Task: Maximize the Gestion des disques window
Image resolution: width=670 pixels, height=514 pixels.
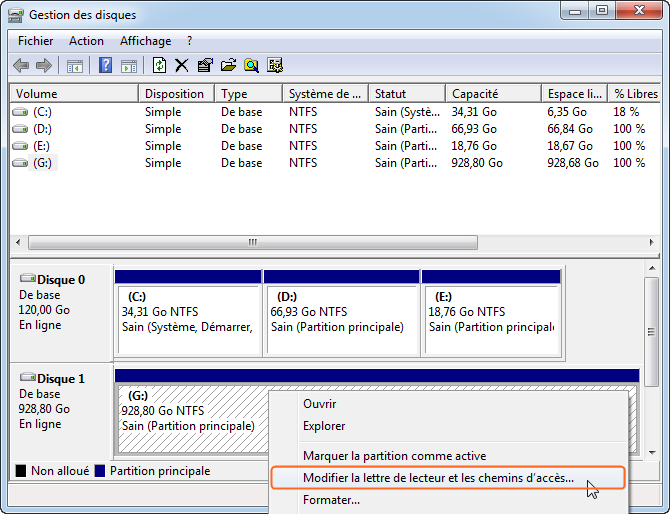Action: tap(602, 10)
